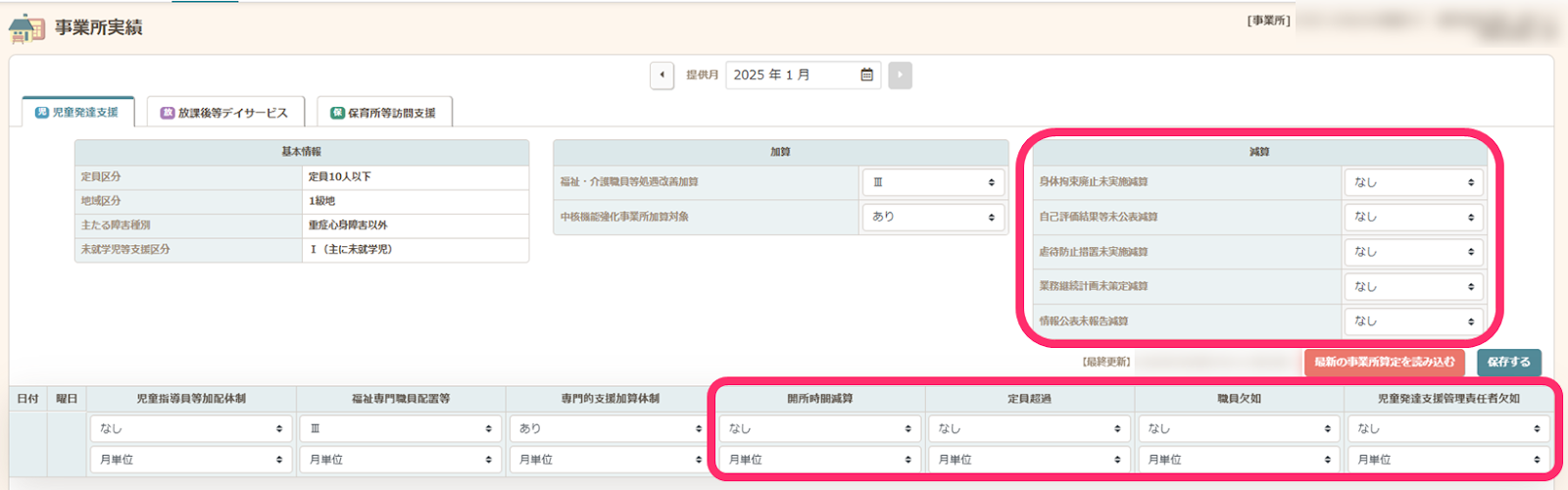Click the 事業所実績 house icon

[26, 28]
